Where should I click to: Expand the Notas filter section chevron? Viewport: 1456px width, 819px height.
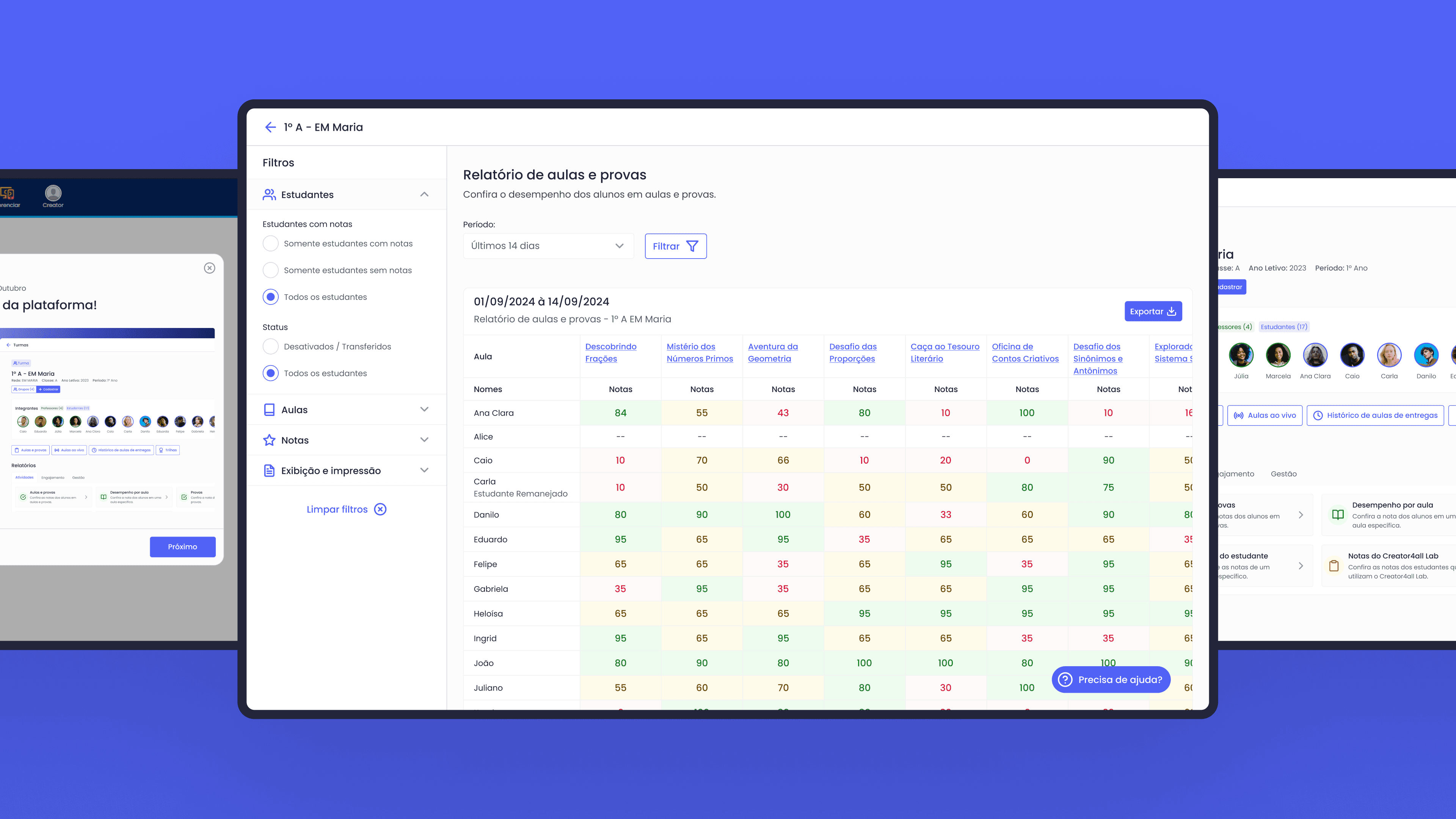pos(424,440)
